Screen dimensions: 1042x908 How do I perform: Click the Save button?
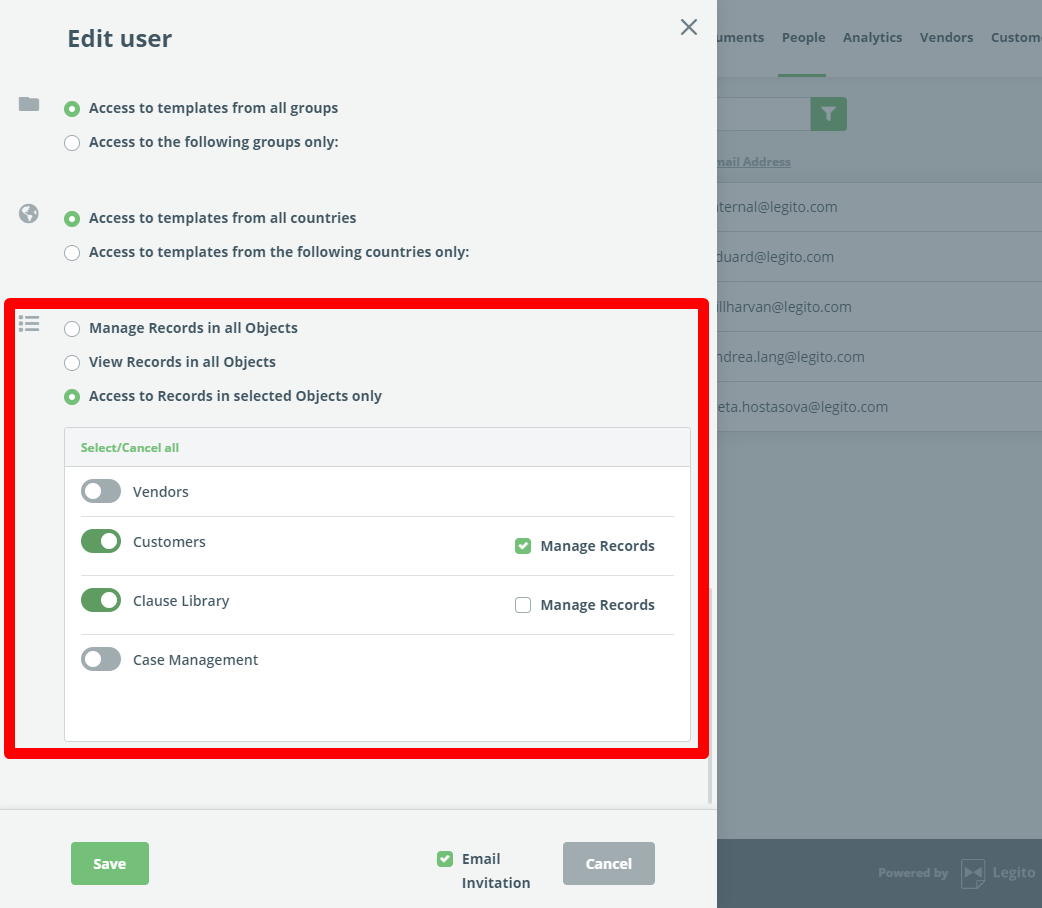click(x=110, y=863)
